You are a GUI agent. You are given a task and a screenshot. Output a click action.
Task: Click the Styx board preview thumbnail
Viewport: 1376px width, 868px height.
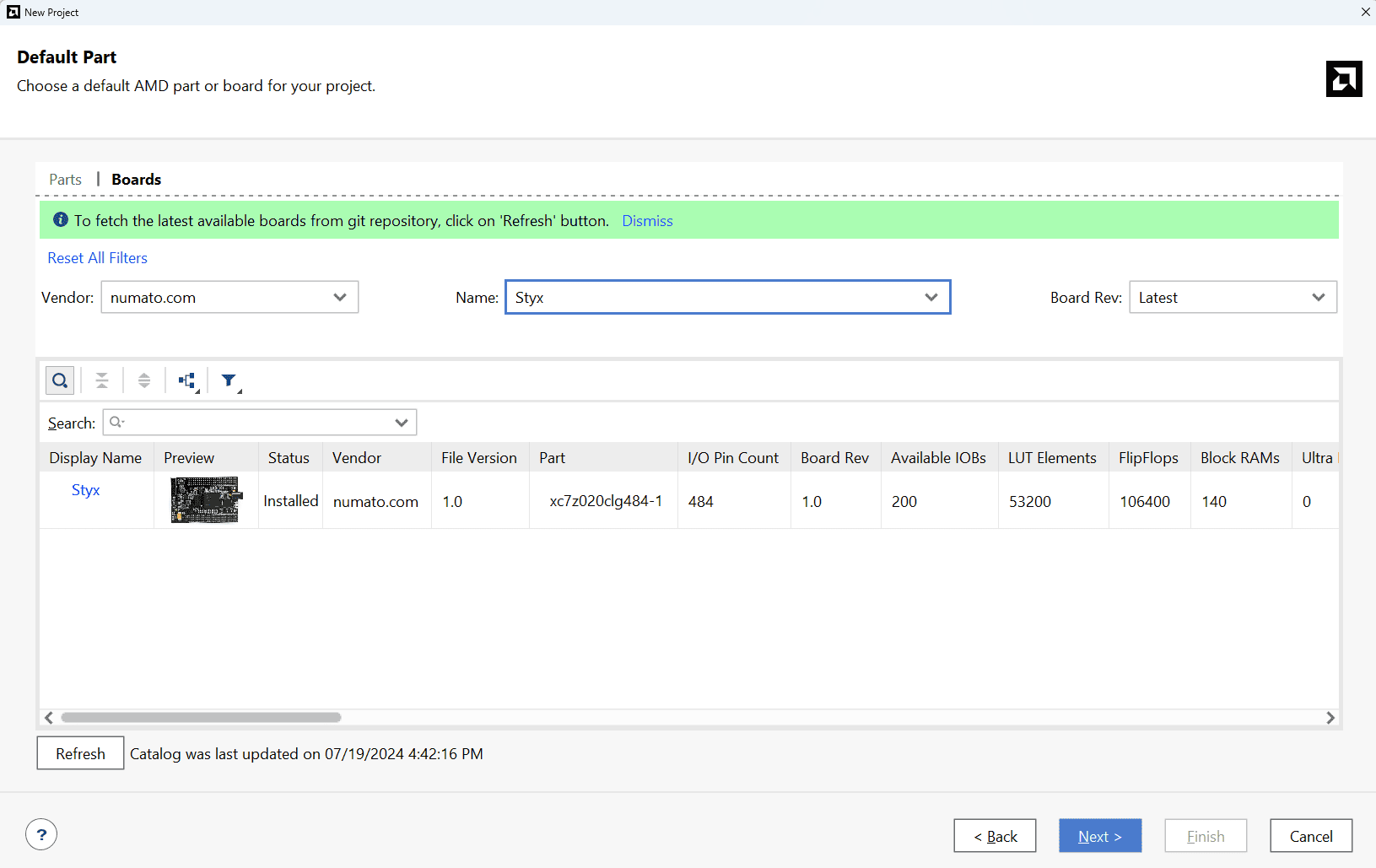coord(206,499)
